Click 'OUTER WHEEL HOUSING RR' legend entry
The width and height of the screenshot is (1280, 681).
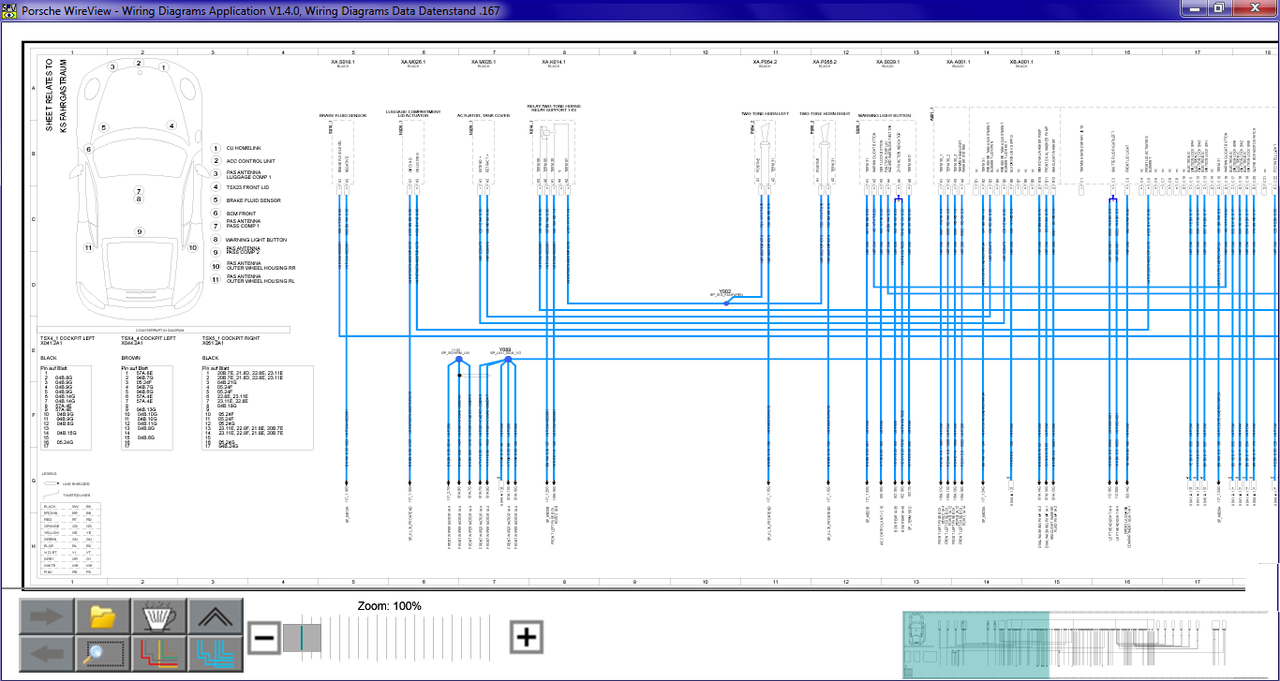(x=261, y=269)
